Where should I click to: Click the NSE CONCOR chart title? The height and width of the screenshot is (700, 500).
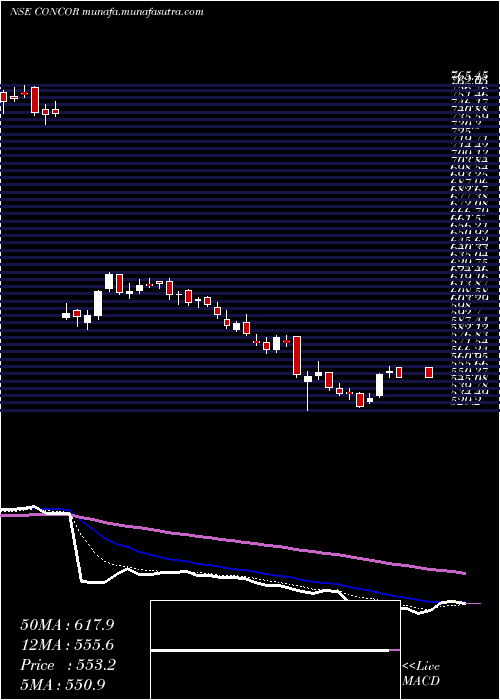pos(45,12)
